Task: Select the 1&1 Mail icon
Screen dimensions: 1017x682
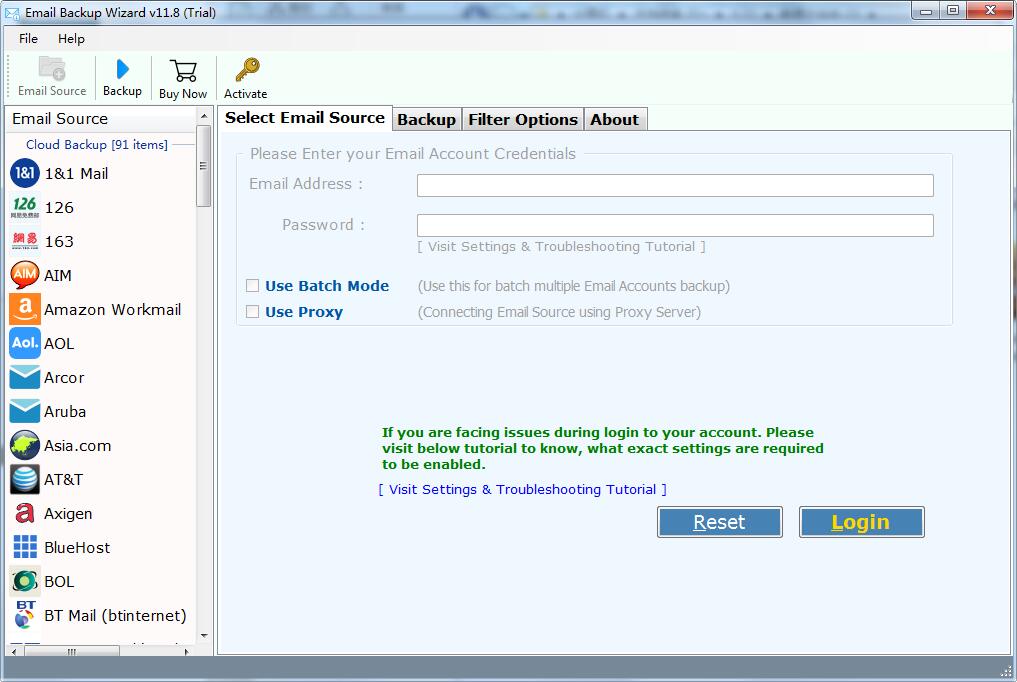Action: [x=25, y=173]
